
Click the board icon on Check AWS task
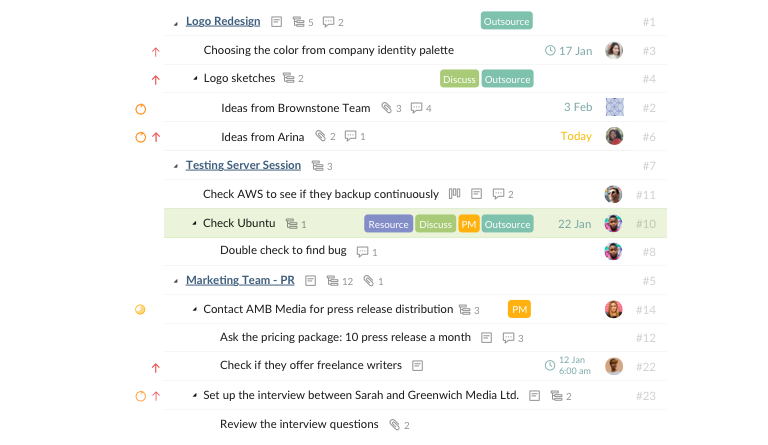click(455, 194)
